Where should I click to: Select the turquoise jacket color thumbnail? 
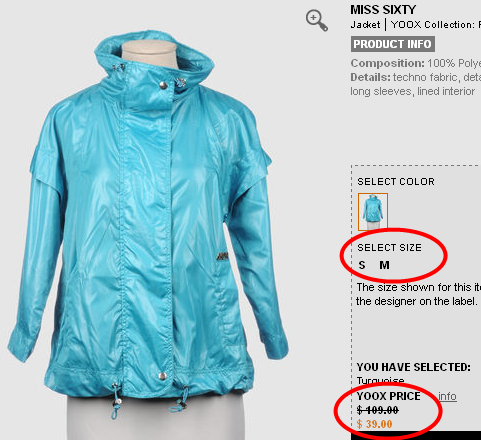pos(373,212)
